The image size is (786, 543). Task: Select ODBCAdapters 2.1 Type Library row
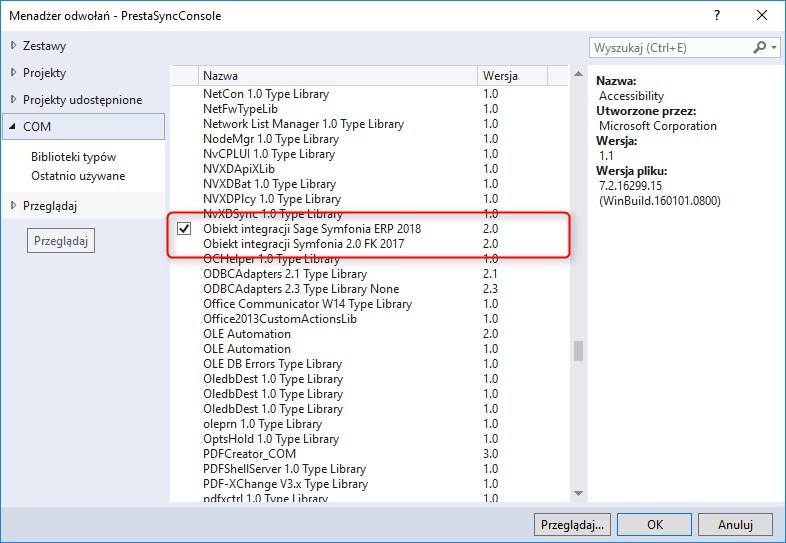tap(370, 274)
